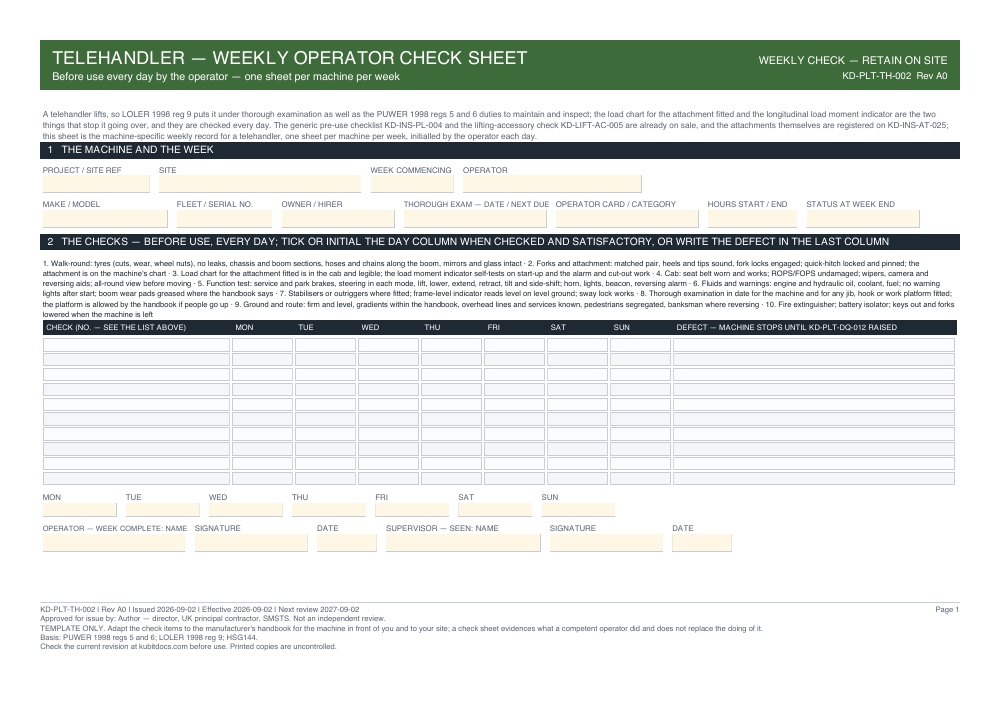
Task: Click the last row CHECK cell
Action: click(x=136, y=478)
